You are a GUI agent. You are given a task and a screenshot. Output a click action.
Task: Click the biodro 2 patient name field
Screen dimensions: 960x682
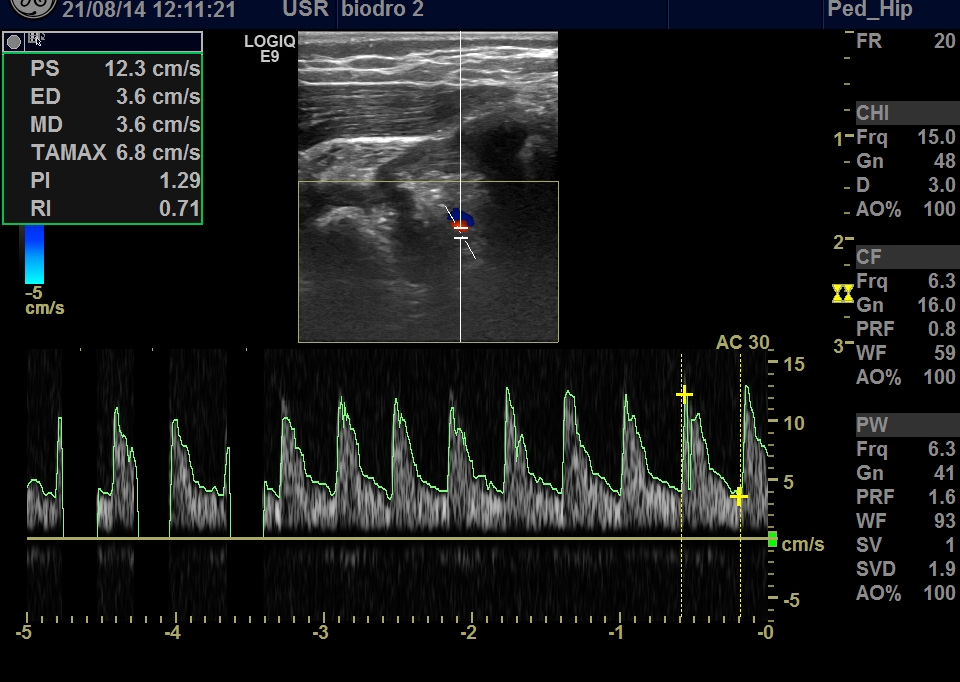tap(383, 10)
